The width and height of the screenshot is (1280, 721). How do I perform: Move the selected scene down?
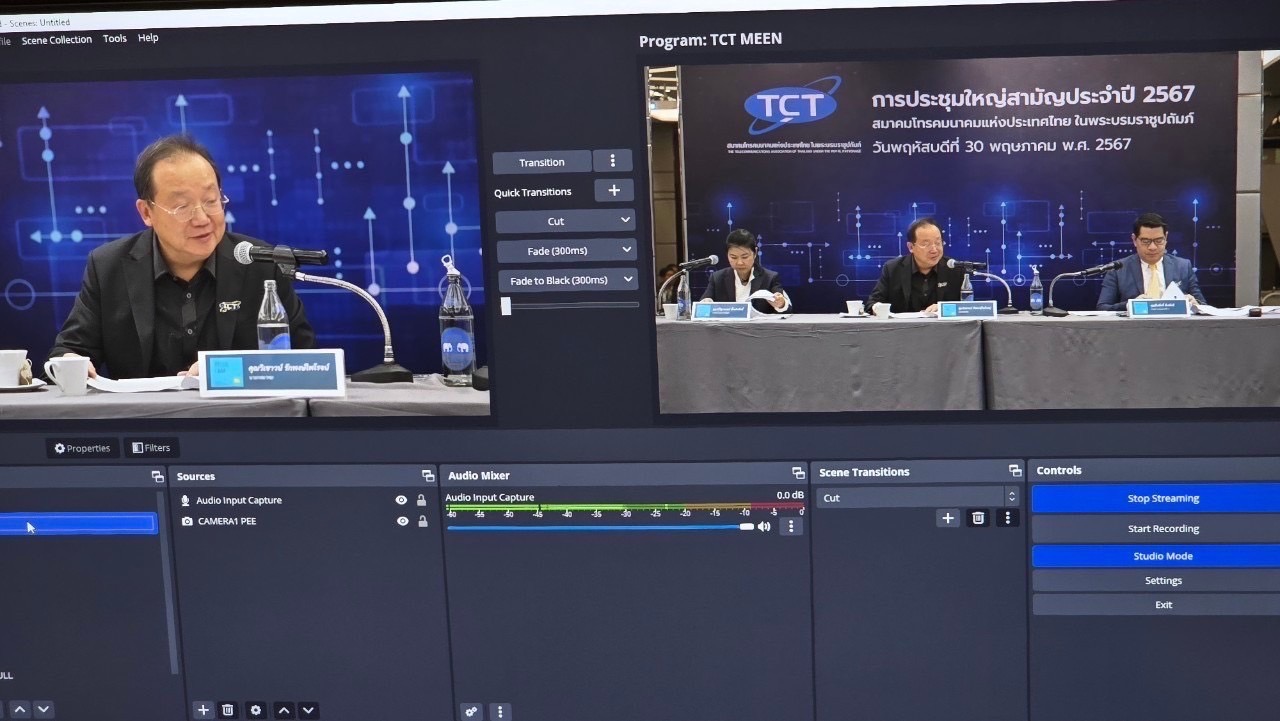43,709
